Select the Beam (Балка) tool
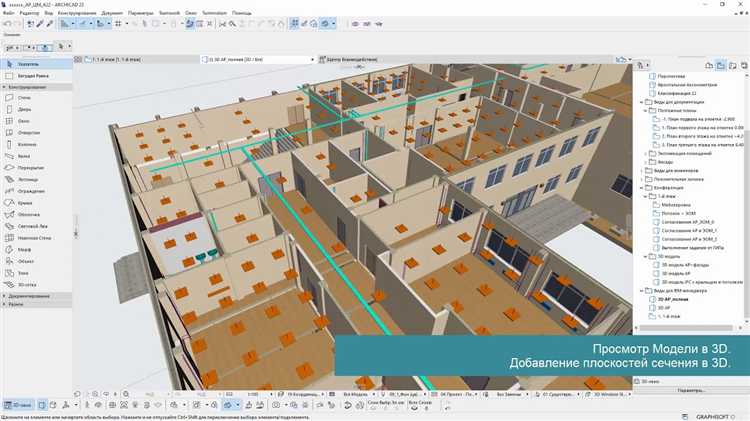Viewport: 750px width, 421px height. pyautogui.click(x=36, y=156)
